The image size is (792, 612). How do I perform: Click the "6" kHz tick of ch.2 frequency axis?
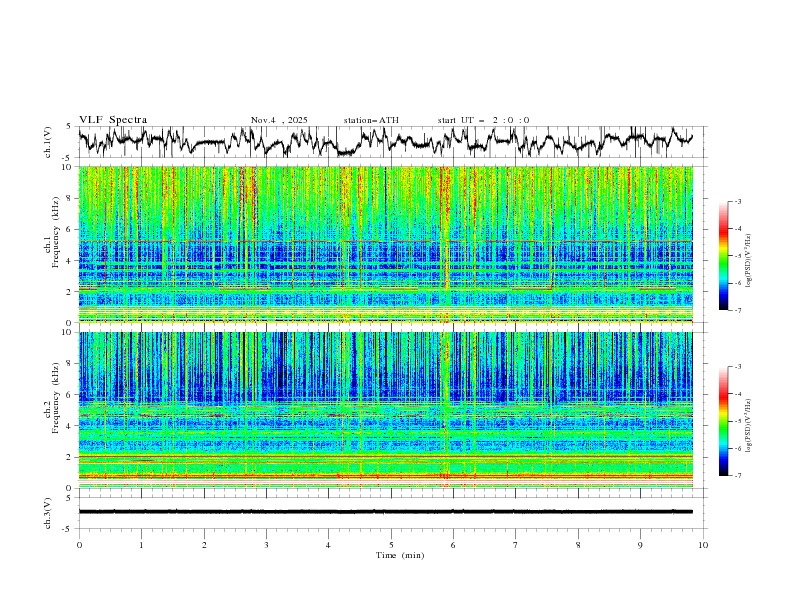tap(71, 395)
